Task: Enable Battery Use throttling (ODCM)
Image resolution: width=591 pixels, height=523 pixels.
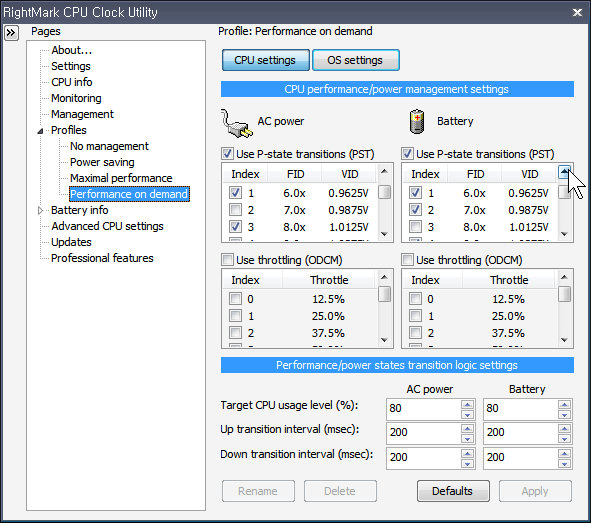Action: pos(407,260)
